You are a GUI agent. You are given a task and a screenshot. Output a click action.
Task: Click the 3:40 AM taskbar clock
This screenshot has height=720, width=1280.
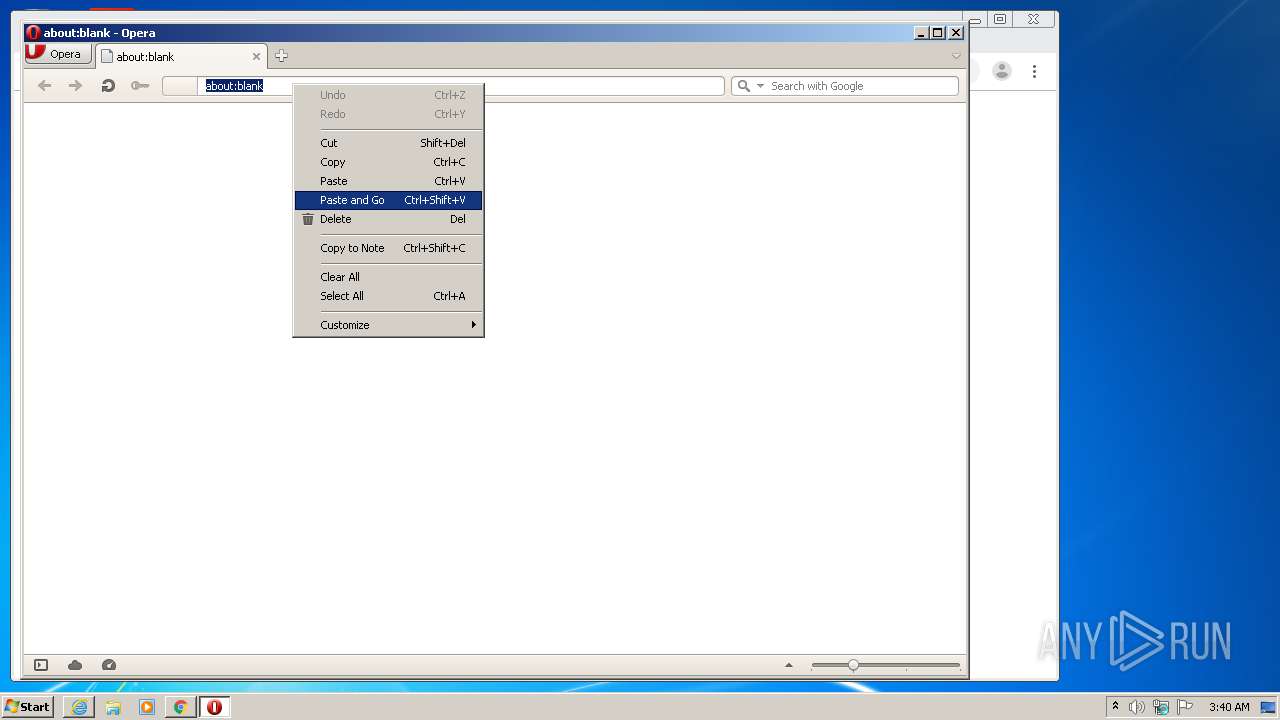tap(1229, 707)
